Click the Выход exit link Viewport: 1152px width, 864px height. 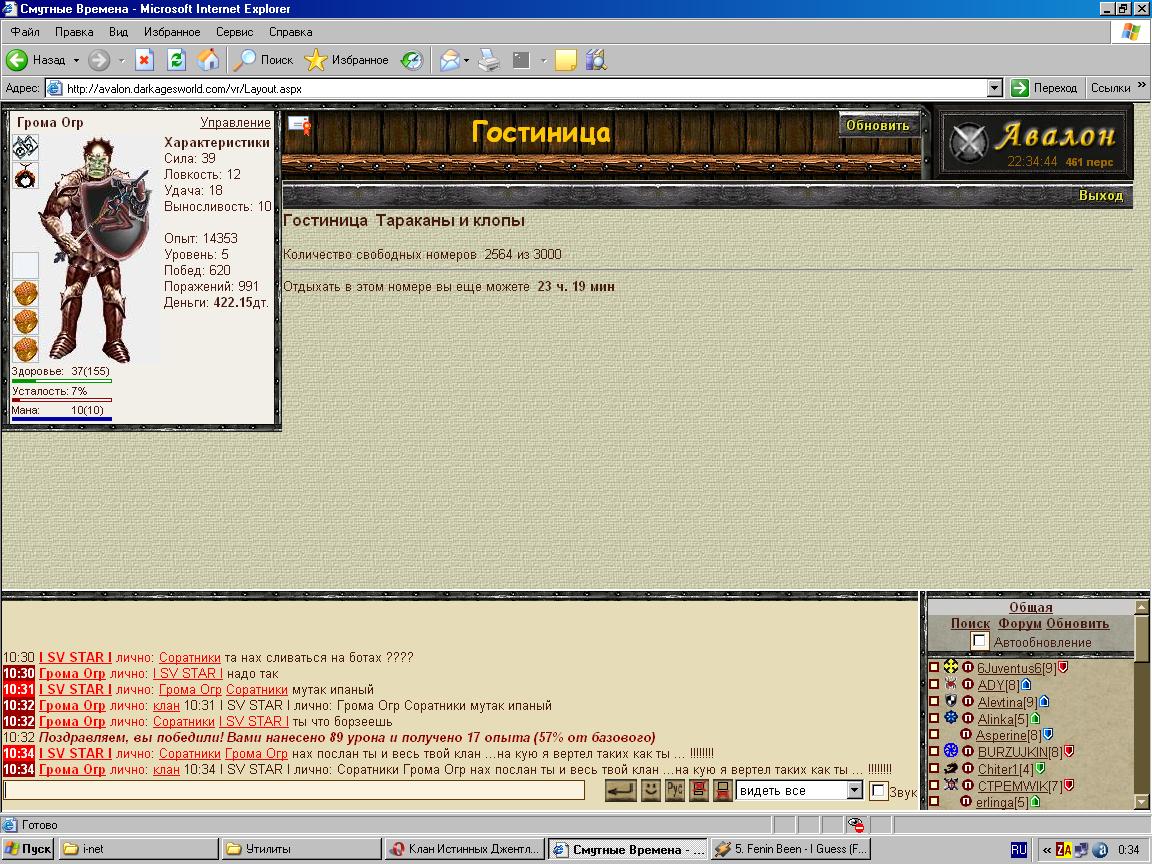[1101, 195]
